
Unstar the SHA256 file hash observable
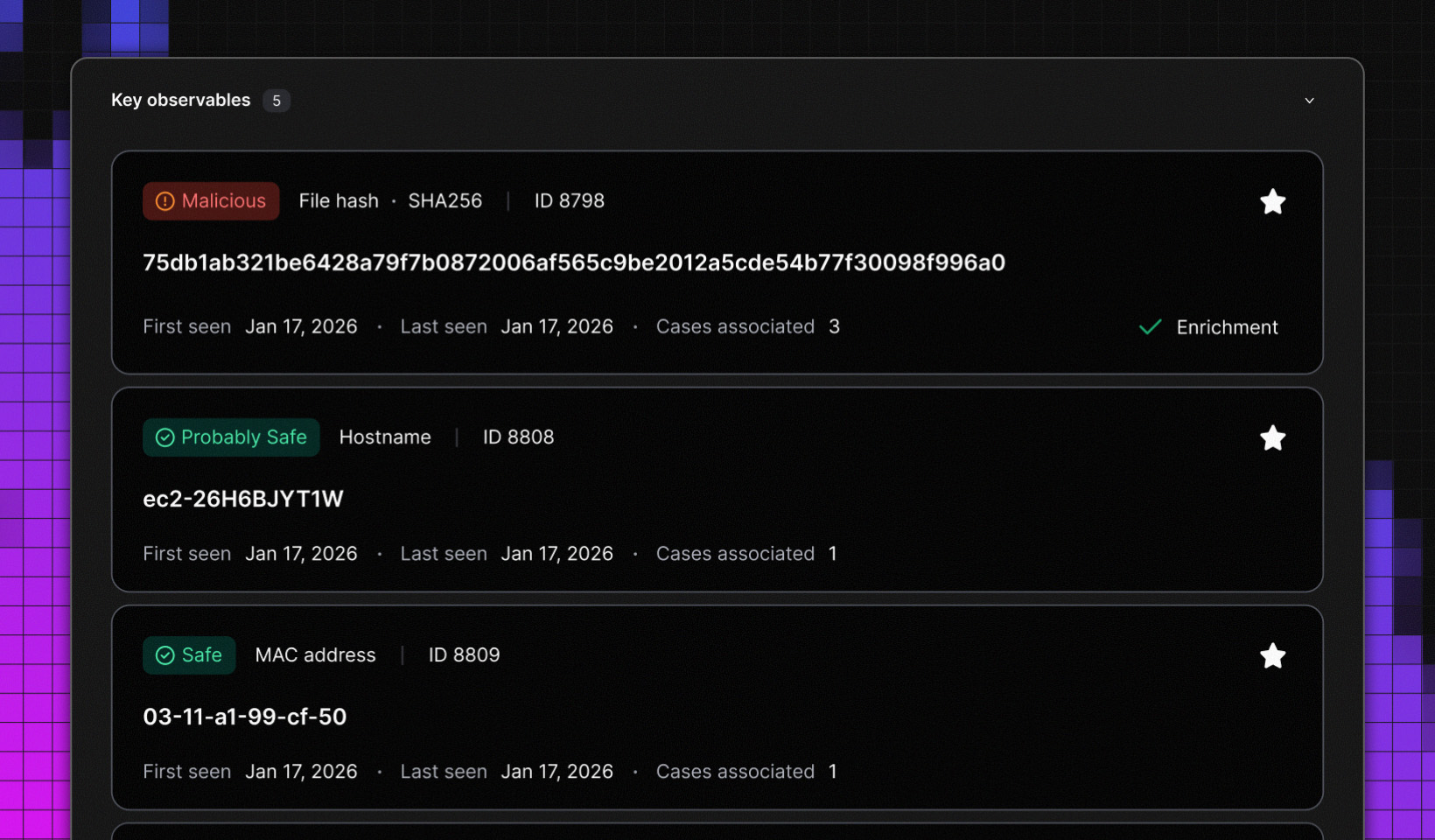[1272, 202]
